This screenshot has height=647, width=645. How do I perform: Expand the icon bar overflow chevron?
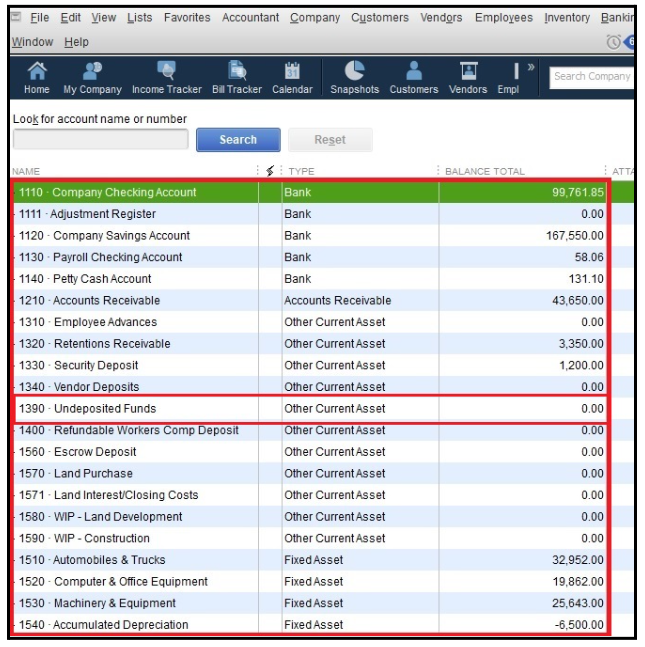click(x=530, y=68)
